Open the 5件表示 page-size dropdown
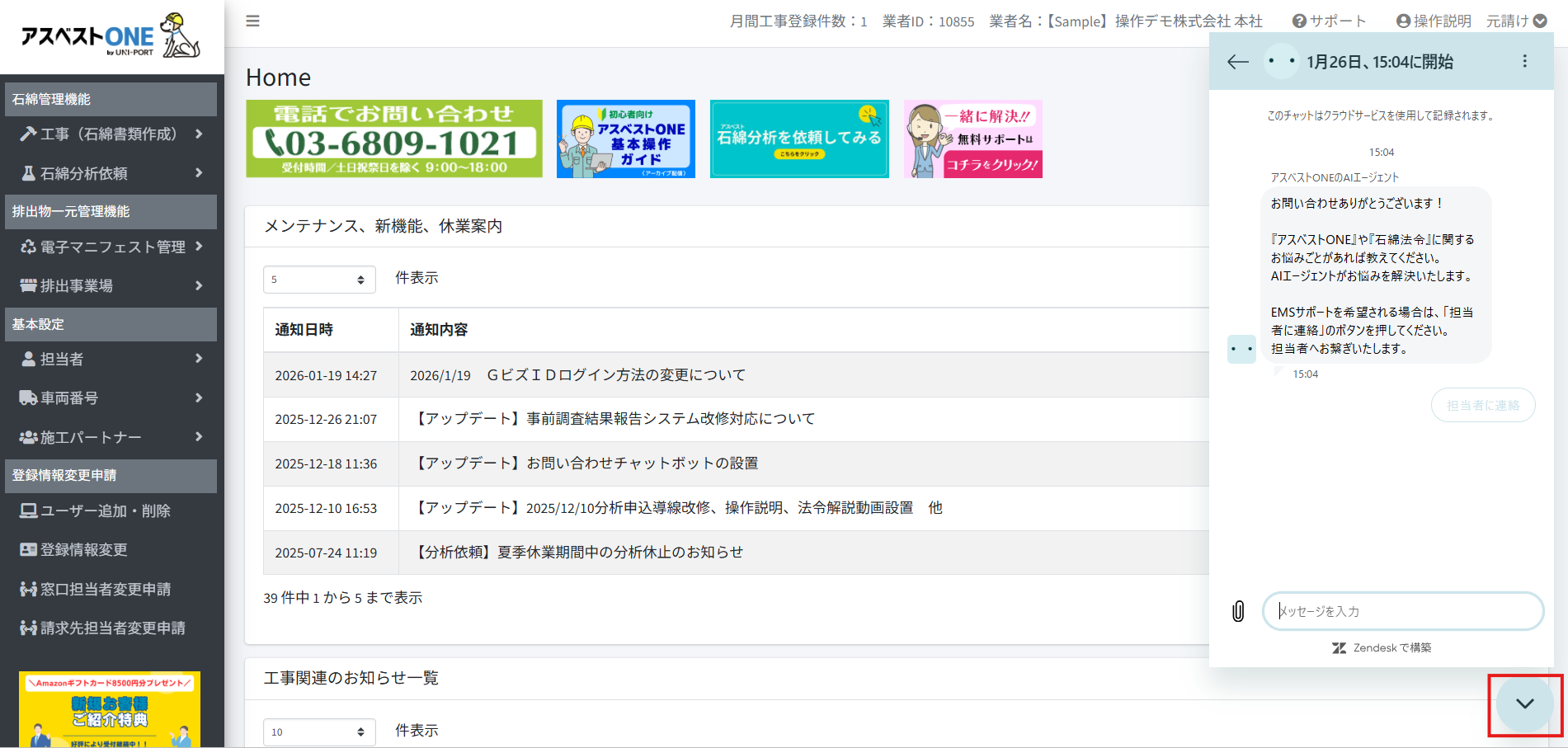The width and height of the screenshot is (1568, 748). point(319,280)
